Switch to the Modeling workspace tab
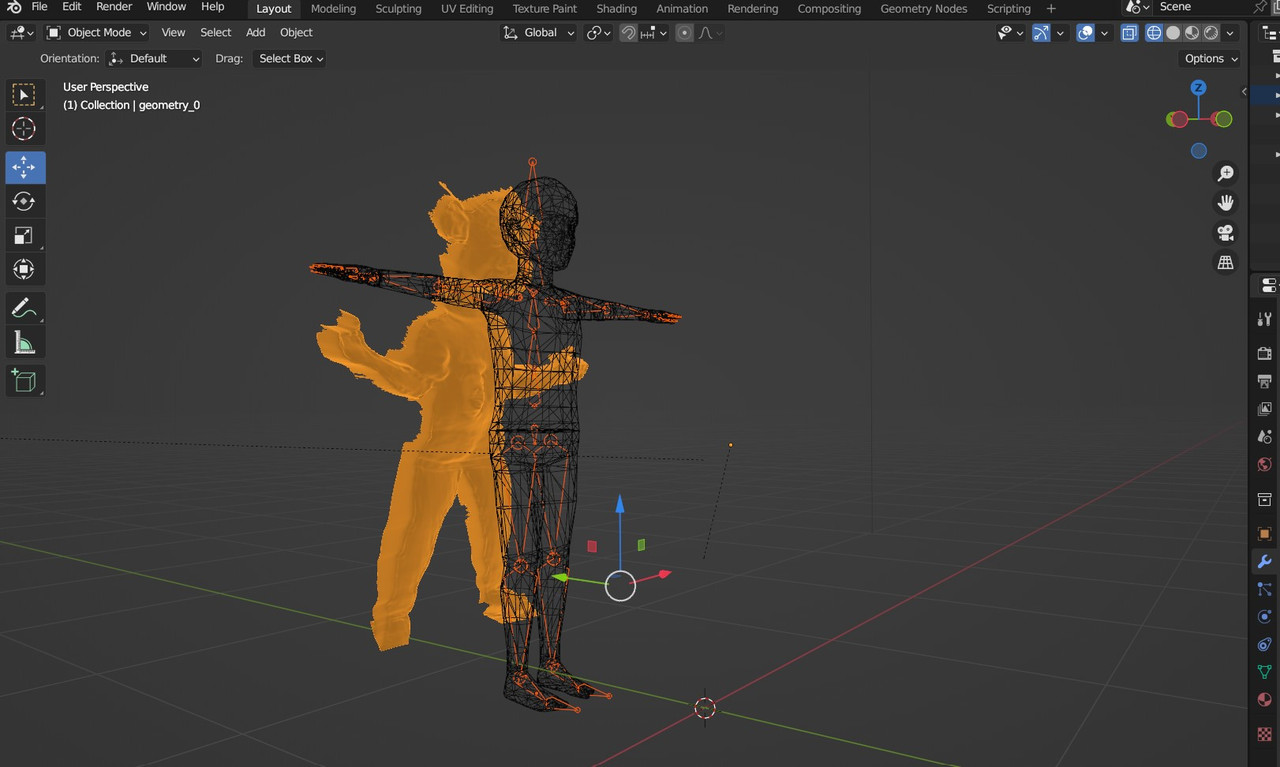This screenshot has width=1280, height=767. pos(333,9)
